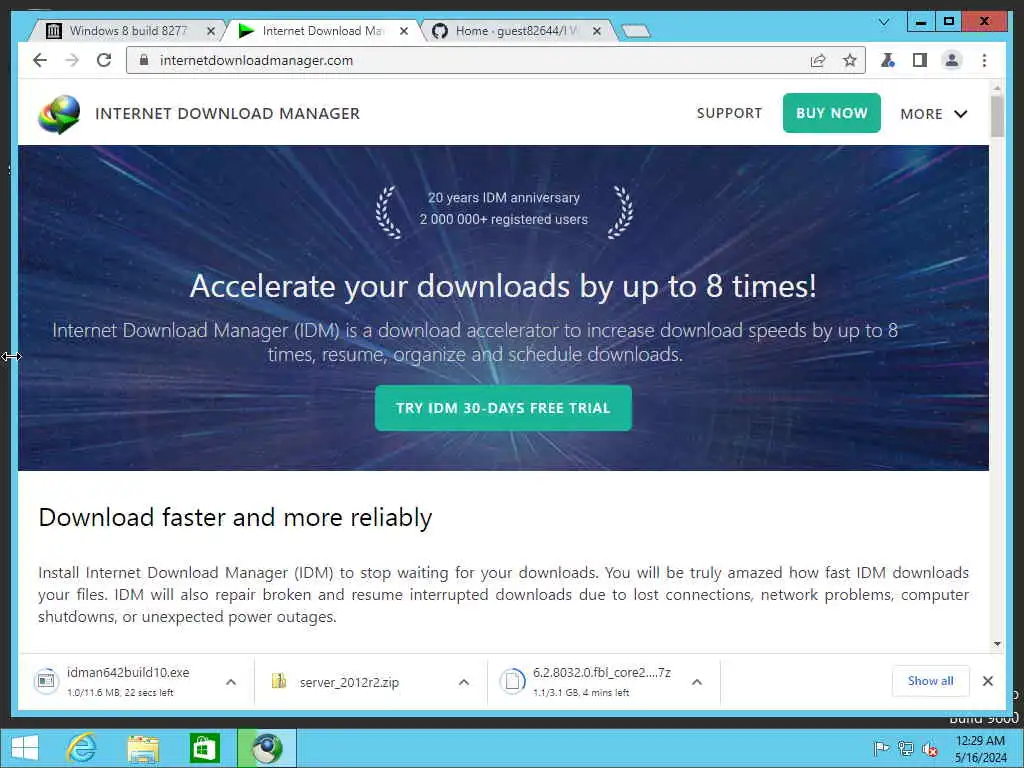
Task: Open a new browser tab
Action: [635, 30]
